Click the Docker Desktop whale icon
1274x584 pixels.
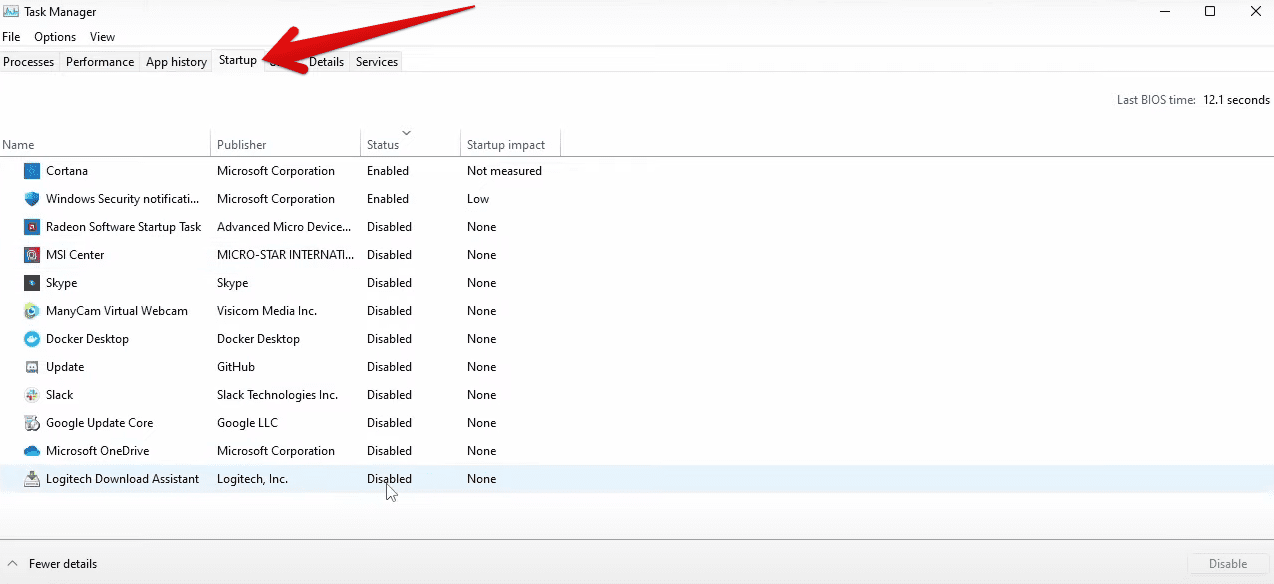coord(31,339)
